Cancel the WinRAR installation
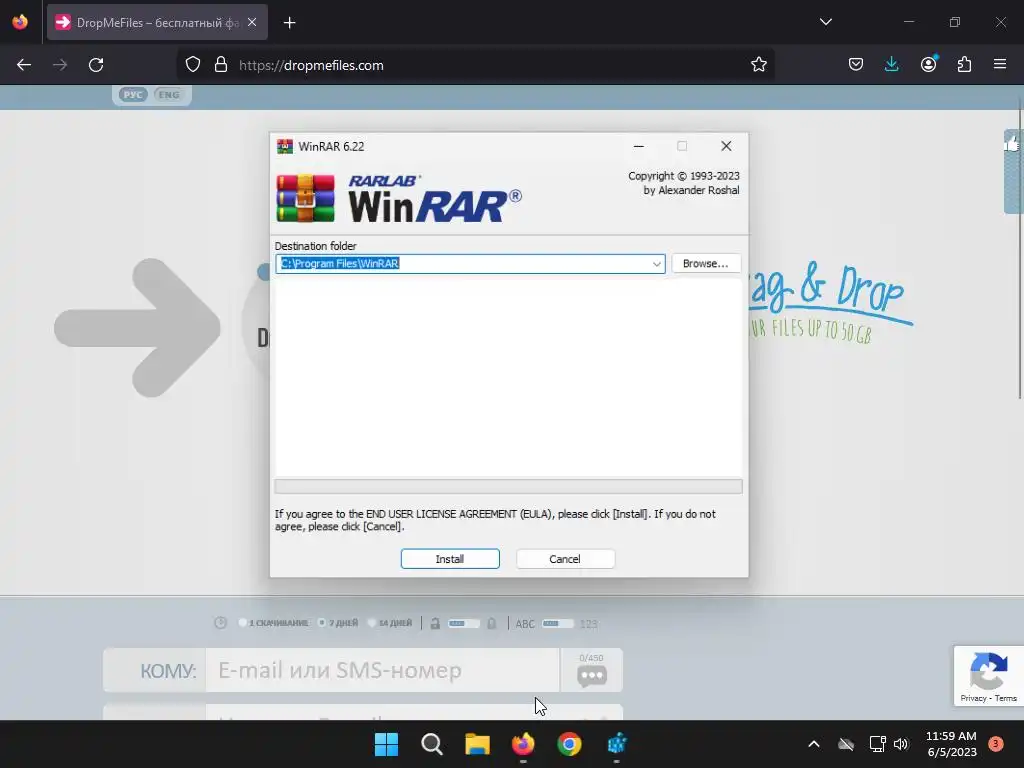 click(x=565, y=559)
